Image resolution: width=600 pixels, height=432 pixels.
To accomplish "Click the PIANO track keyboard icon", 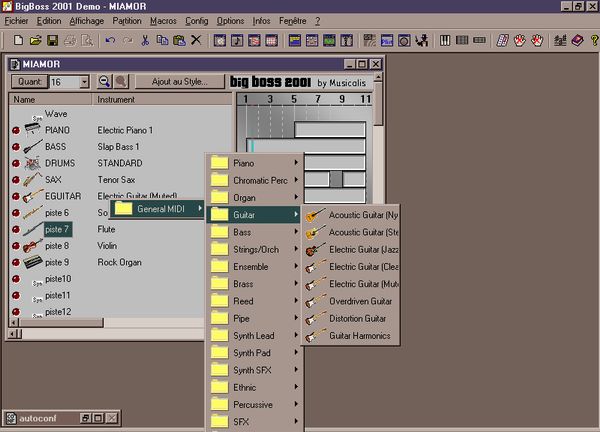I will tap(33, 129).
